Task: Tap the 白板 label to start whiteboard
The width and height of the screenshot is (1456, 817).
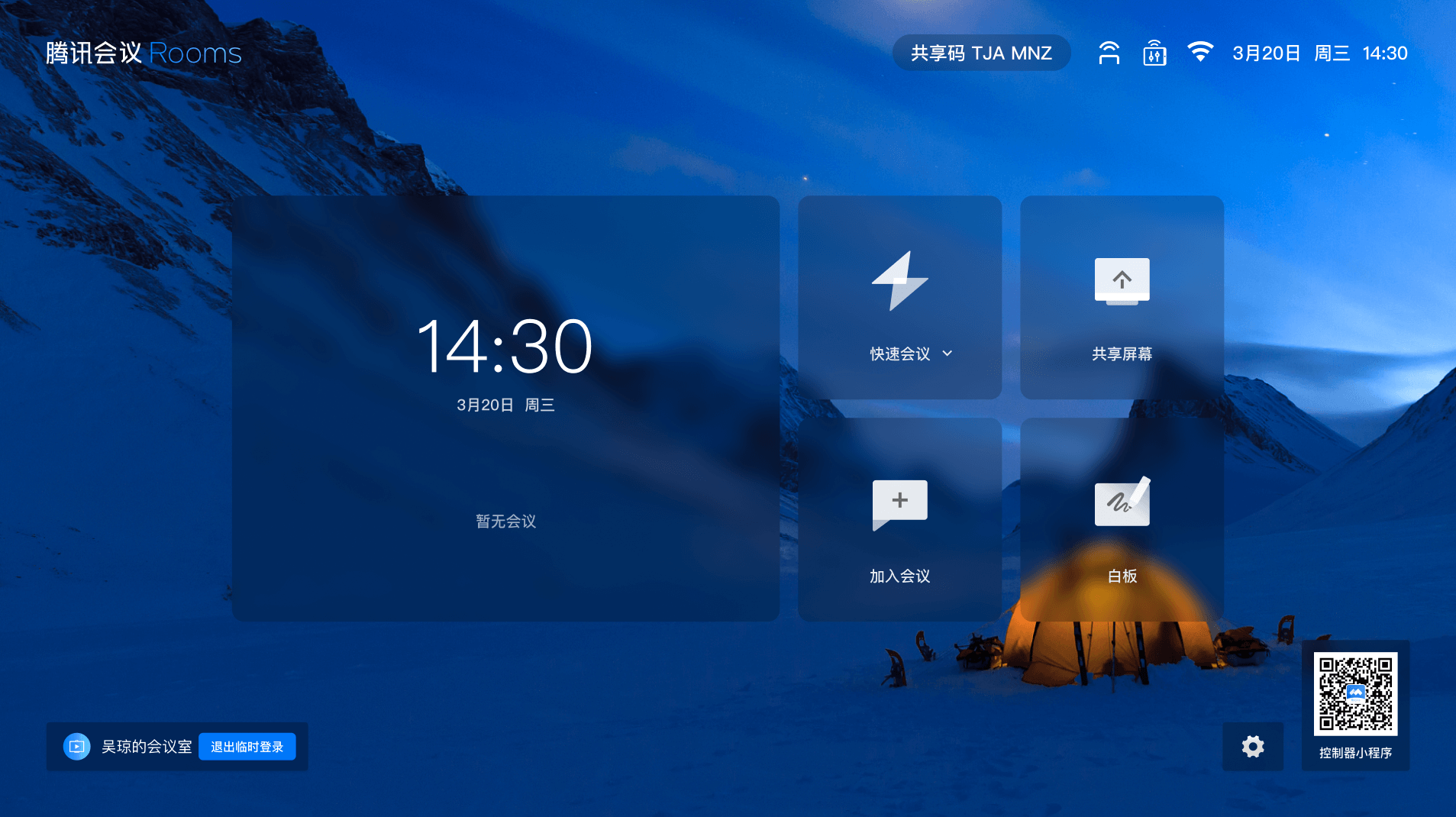Action: tap(1122, 576)
